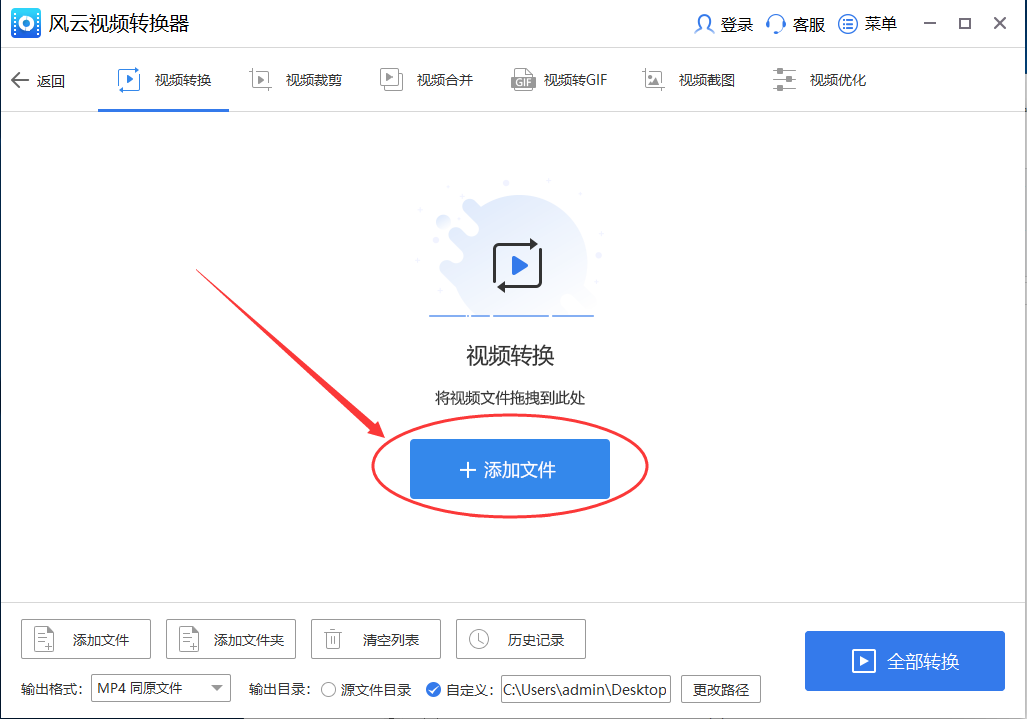Click the 视频合并 merge icon
The image size is (1027, 719).
[391, 80]
